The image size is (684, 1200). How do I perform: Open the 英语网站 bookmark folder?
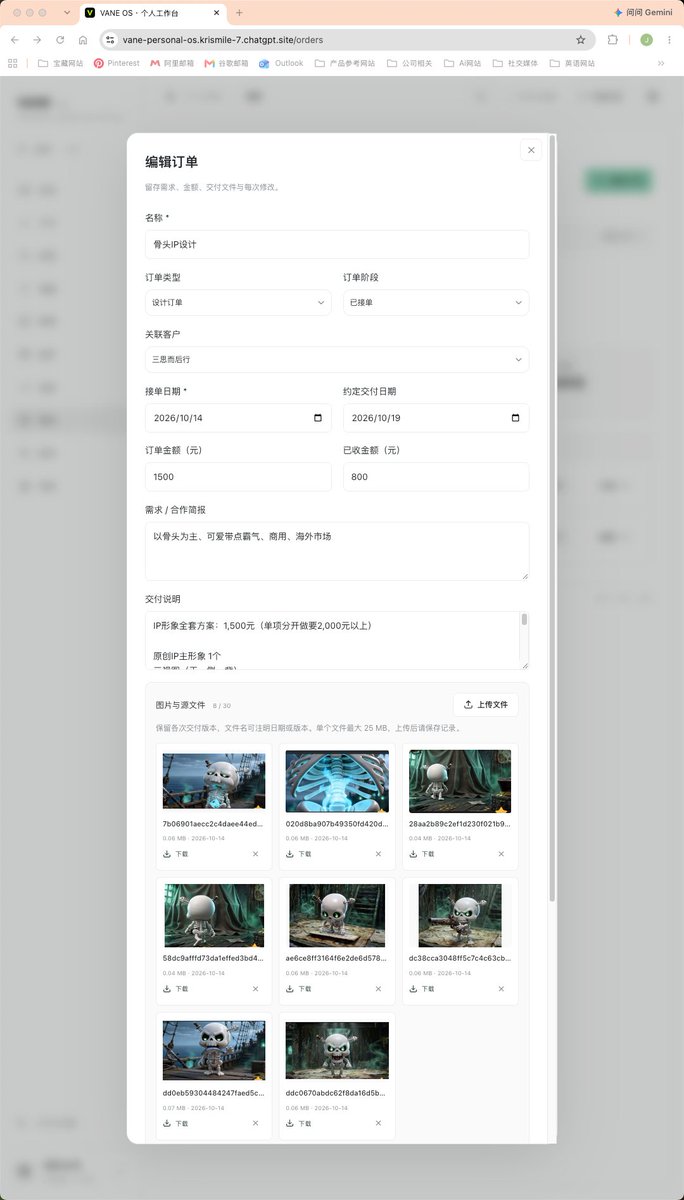pyautogui.click(x=572, y=63)
